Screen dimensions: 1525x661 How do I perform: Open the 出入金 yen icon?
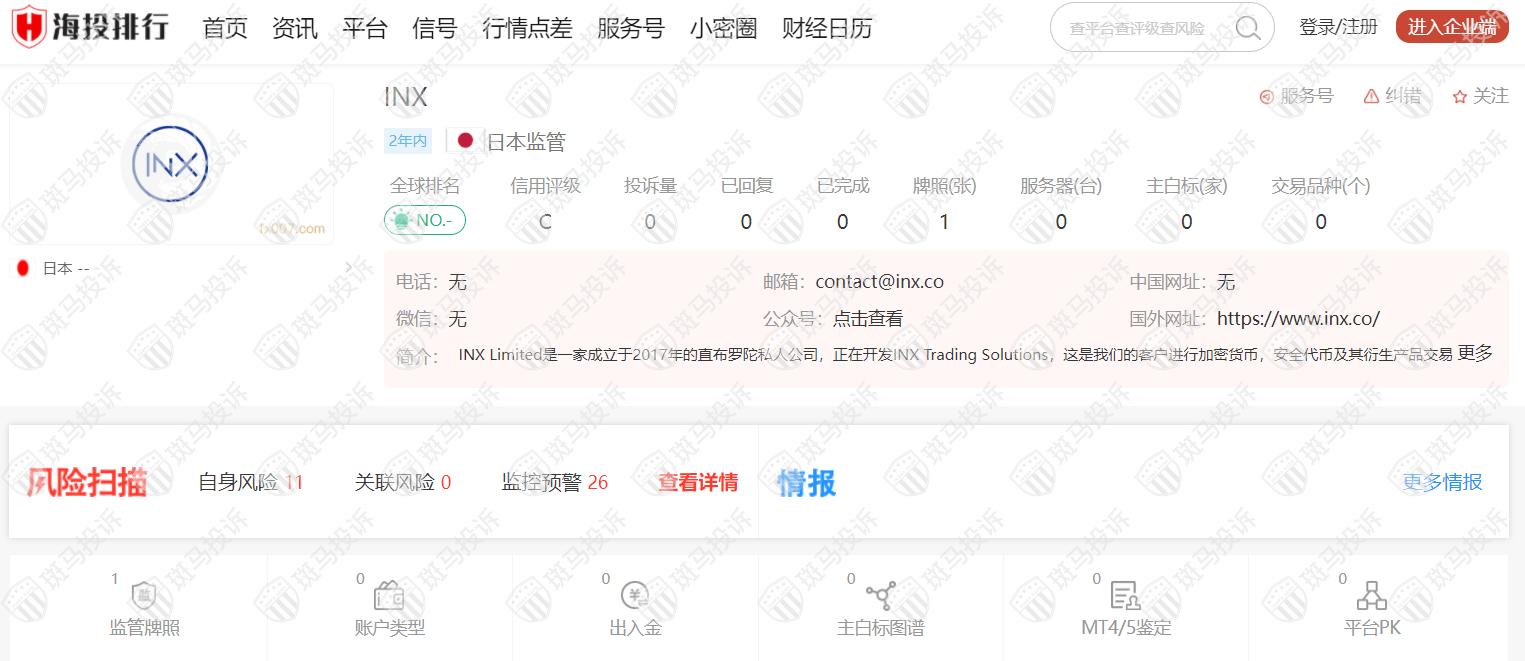[635, 596]
